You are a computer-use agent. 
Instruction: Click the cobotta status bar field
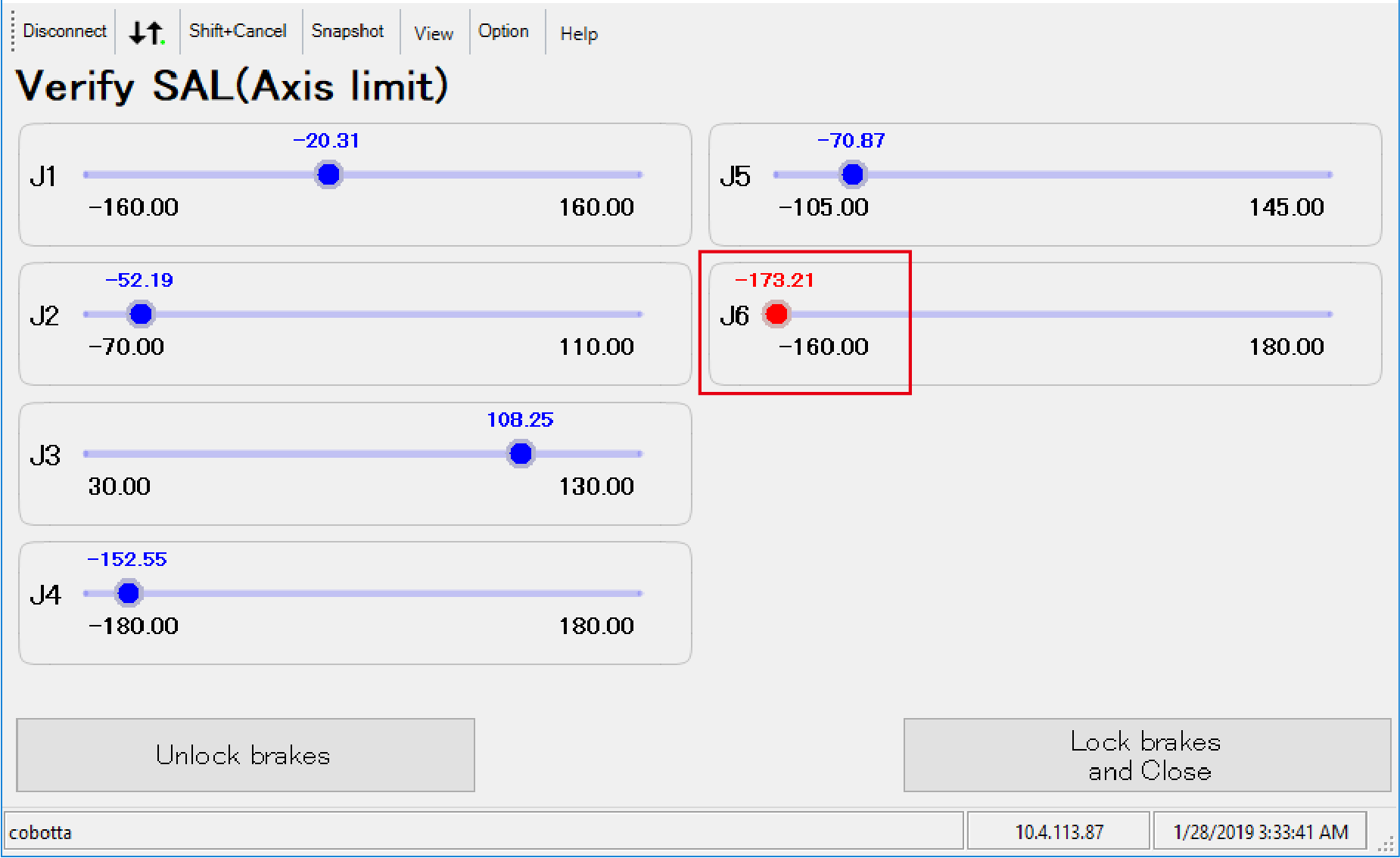pyautogui.click(x=483, y=832)
